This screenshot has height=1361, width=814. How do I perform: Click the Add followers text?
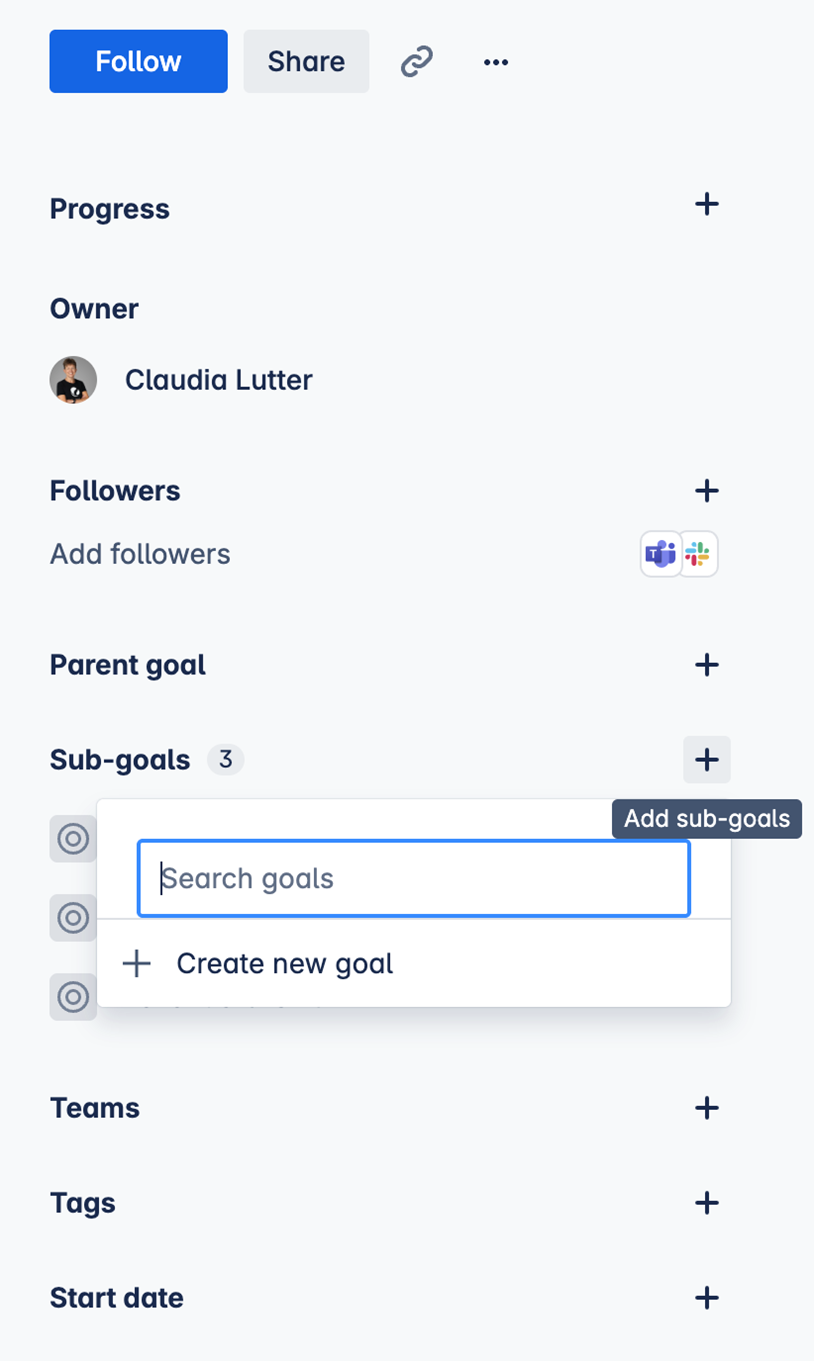coord(140,554)
